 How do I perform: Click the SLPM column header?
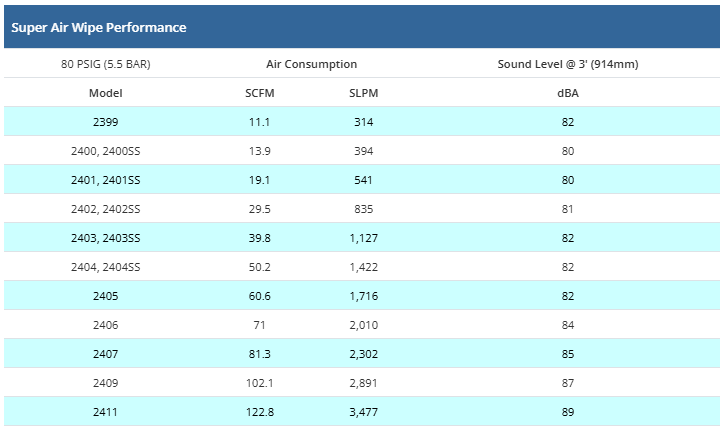click(x=364, y=93)
